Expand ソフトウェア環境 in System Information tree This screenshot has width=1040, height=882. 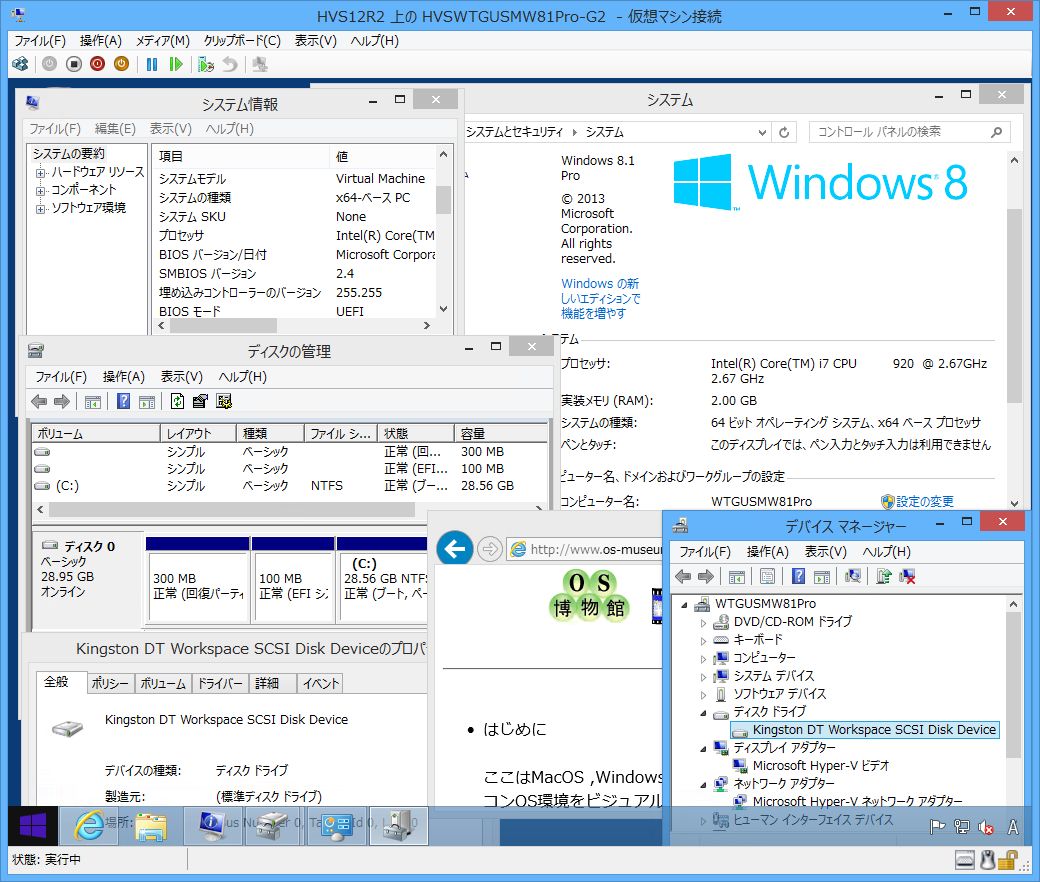pyautogui.click(x=40, y=209)
